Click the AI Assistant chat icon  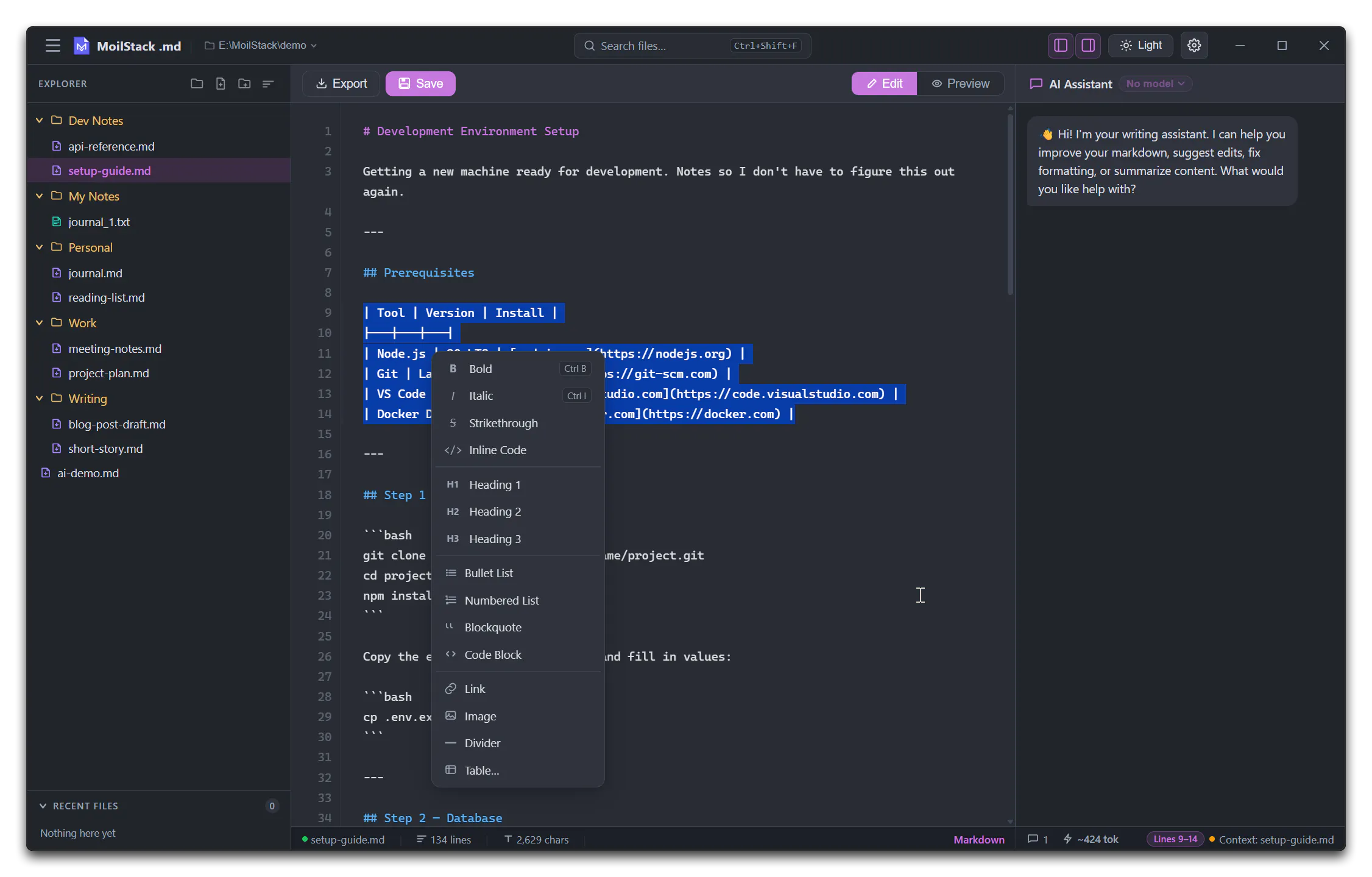(1036, 83)
